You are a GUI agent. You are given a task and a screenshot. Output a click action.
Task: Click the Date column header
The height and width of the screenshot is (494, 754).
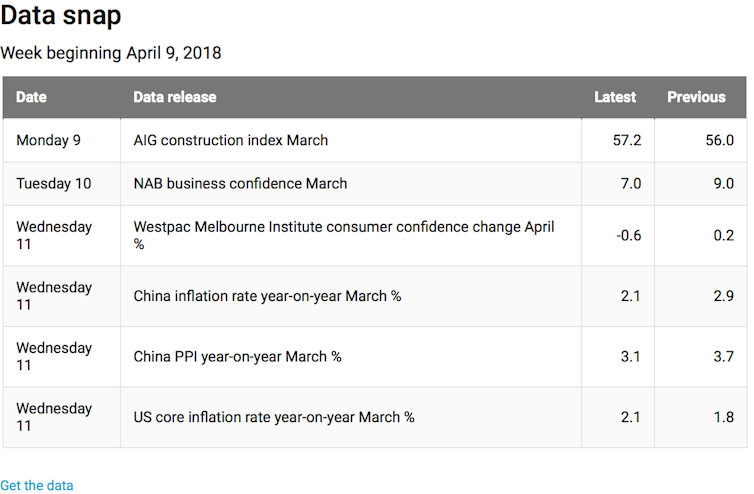coord(31,97)
